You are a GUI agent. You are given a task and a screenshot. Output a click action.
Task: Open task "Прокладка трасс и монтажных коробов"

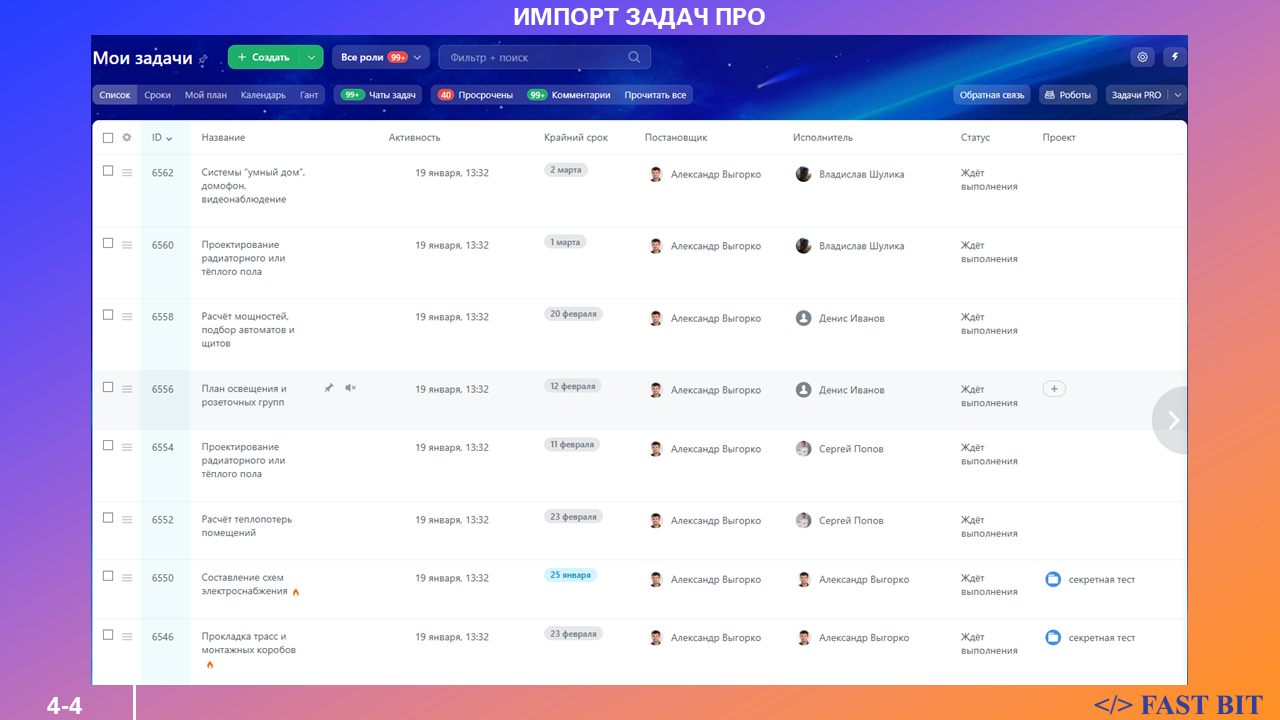249,643
